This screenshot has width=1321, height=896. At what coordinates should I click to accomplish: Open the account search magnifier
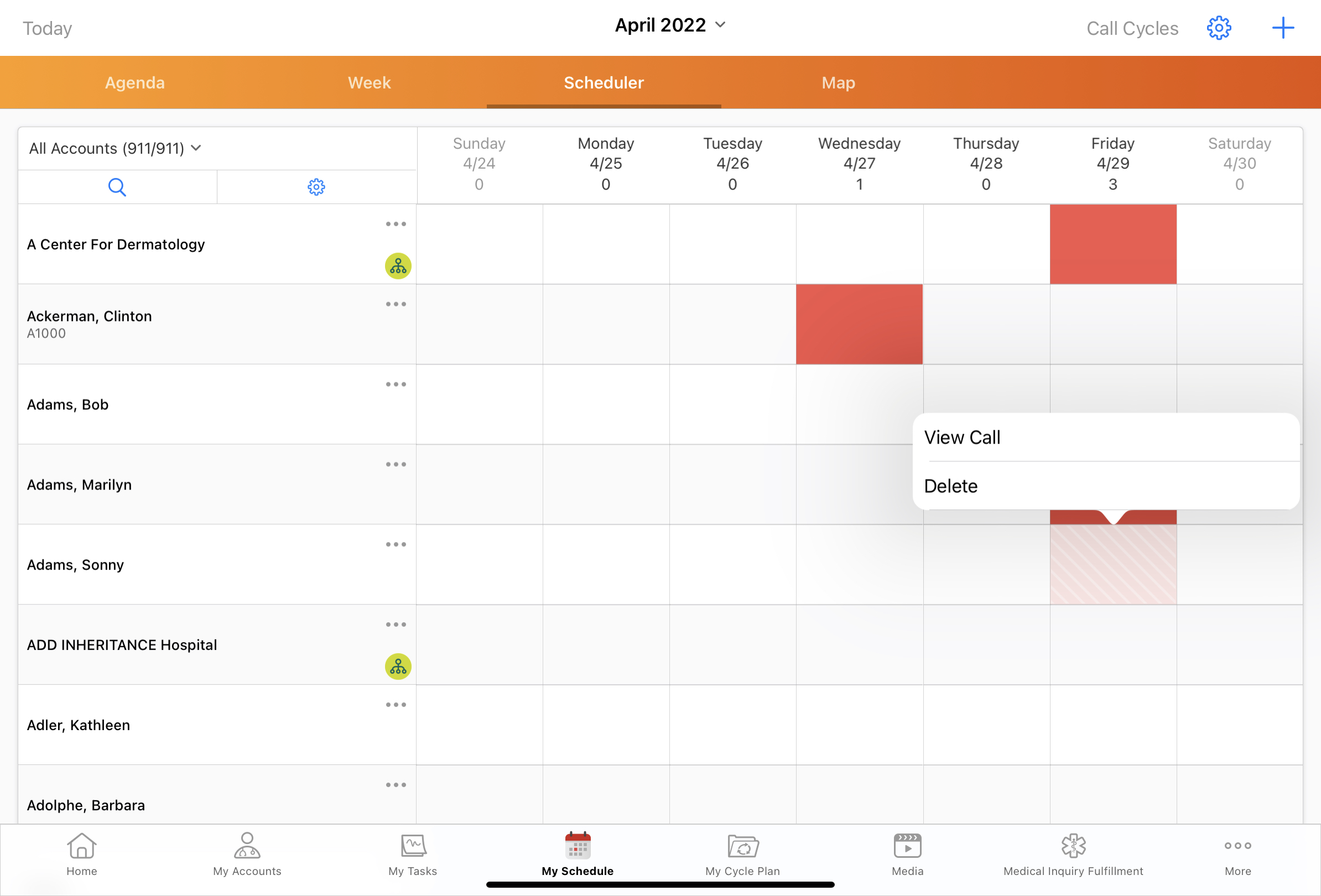tap(117, 187)
